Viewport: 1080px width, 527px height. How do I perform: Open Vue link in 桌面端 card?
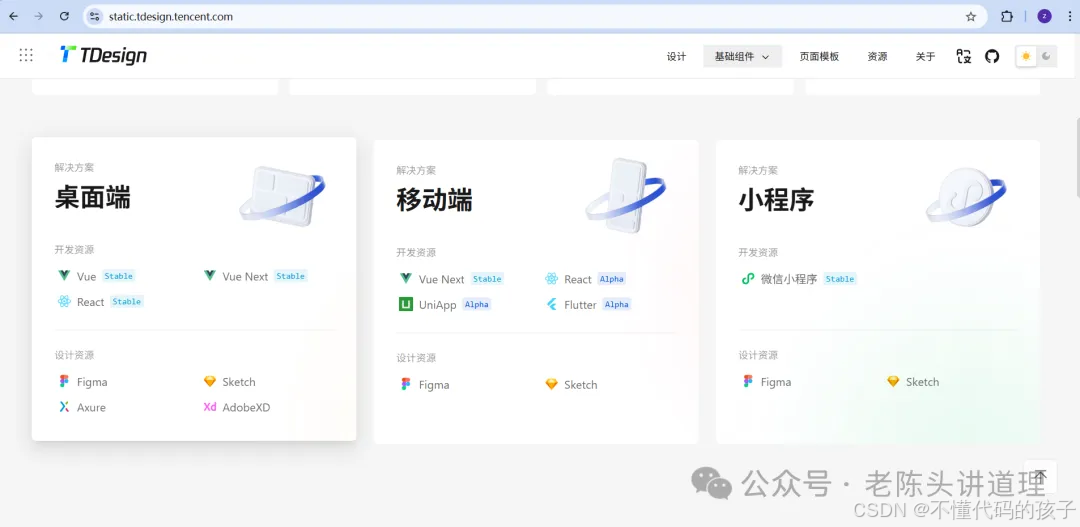pyautogui.click(x=86, y=276)
